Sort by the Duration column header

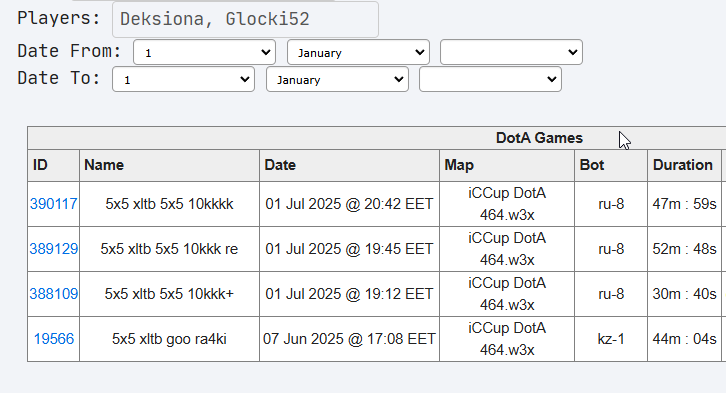684,165
